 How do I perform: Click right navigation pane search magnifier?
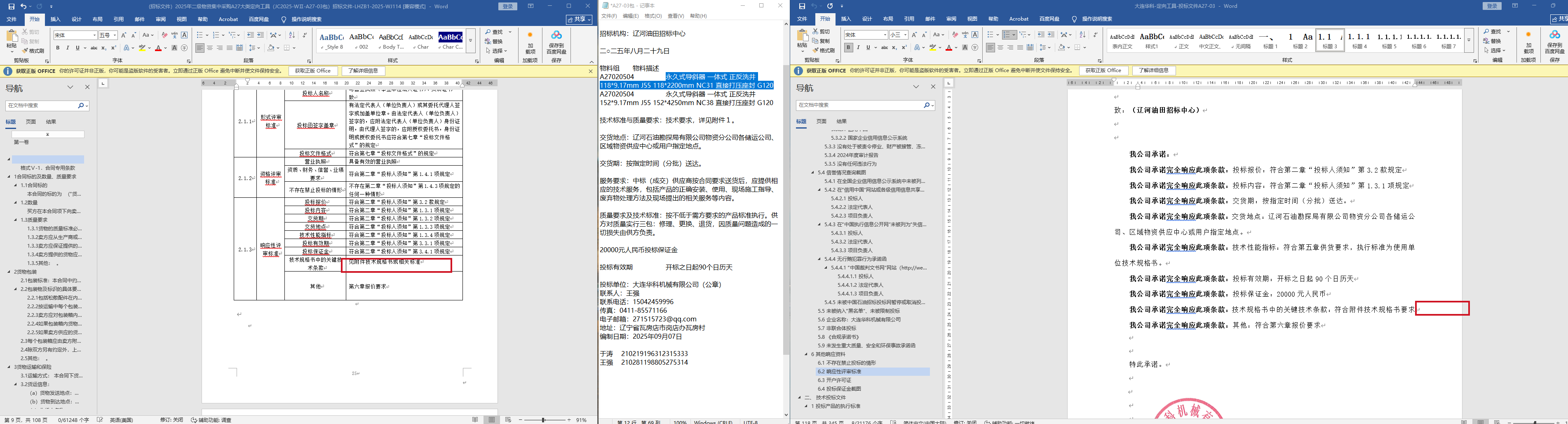tap(926, 105)
